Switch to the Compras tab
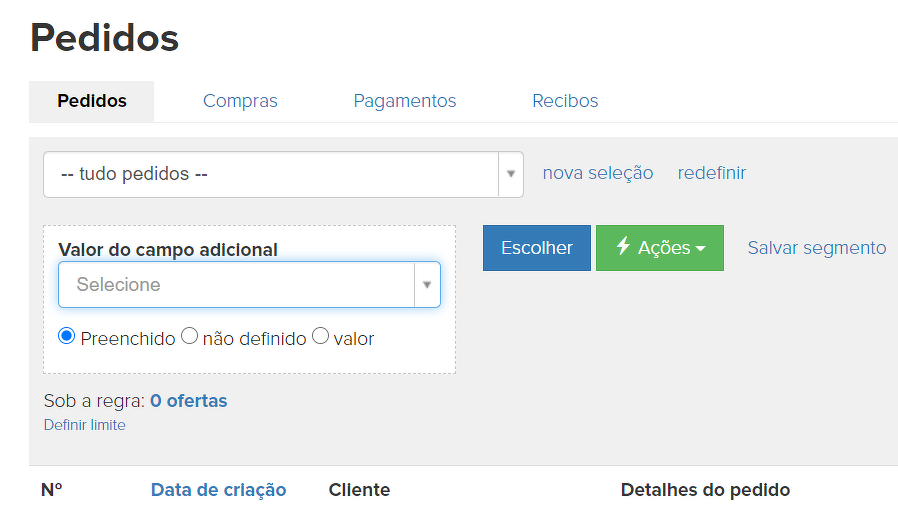 pos(240,101)
